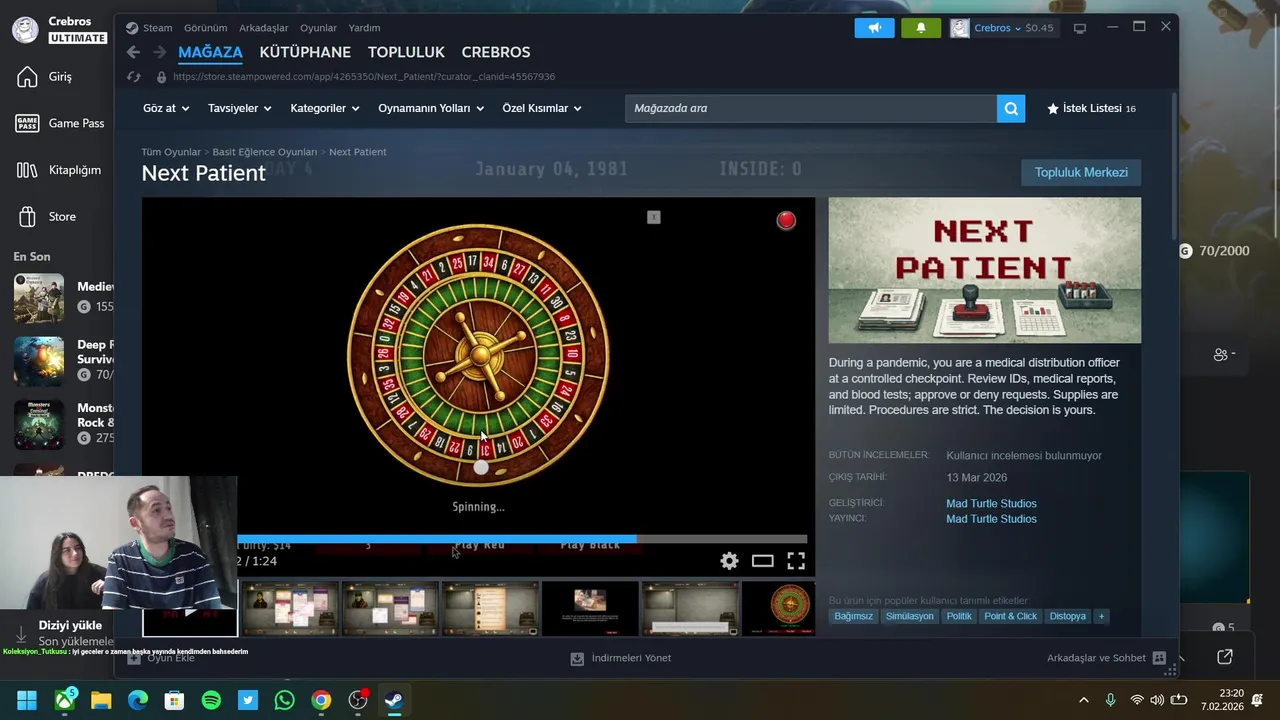Reload the Steam store page
The image size is (1280, 720).
[x=134, y=77]
